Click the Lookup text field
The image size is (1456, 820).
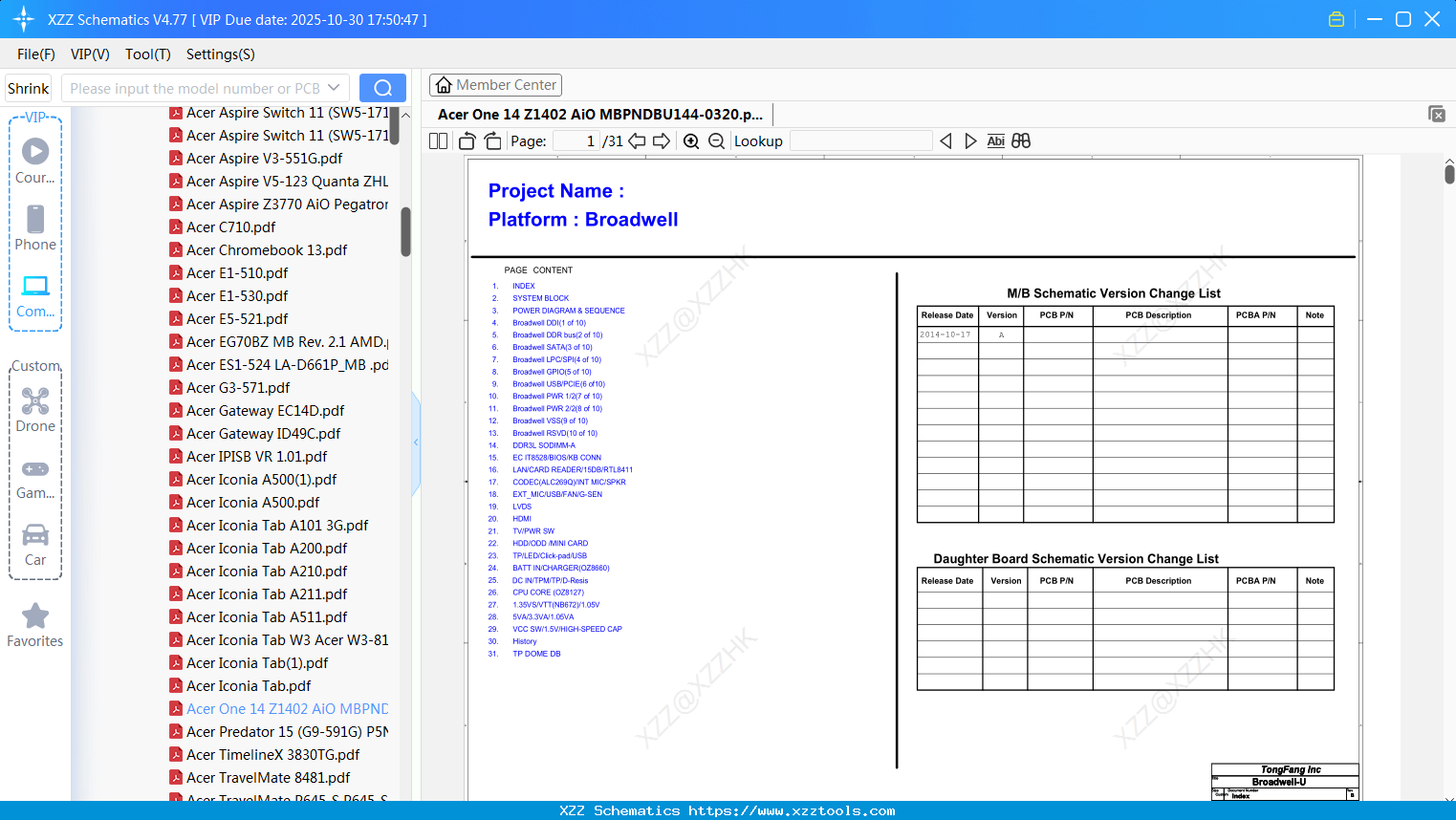[x=861, y=141]
